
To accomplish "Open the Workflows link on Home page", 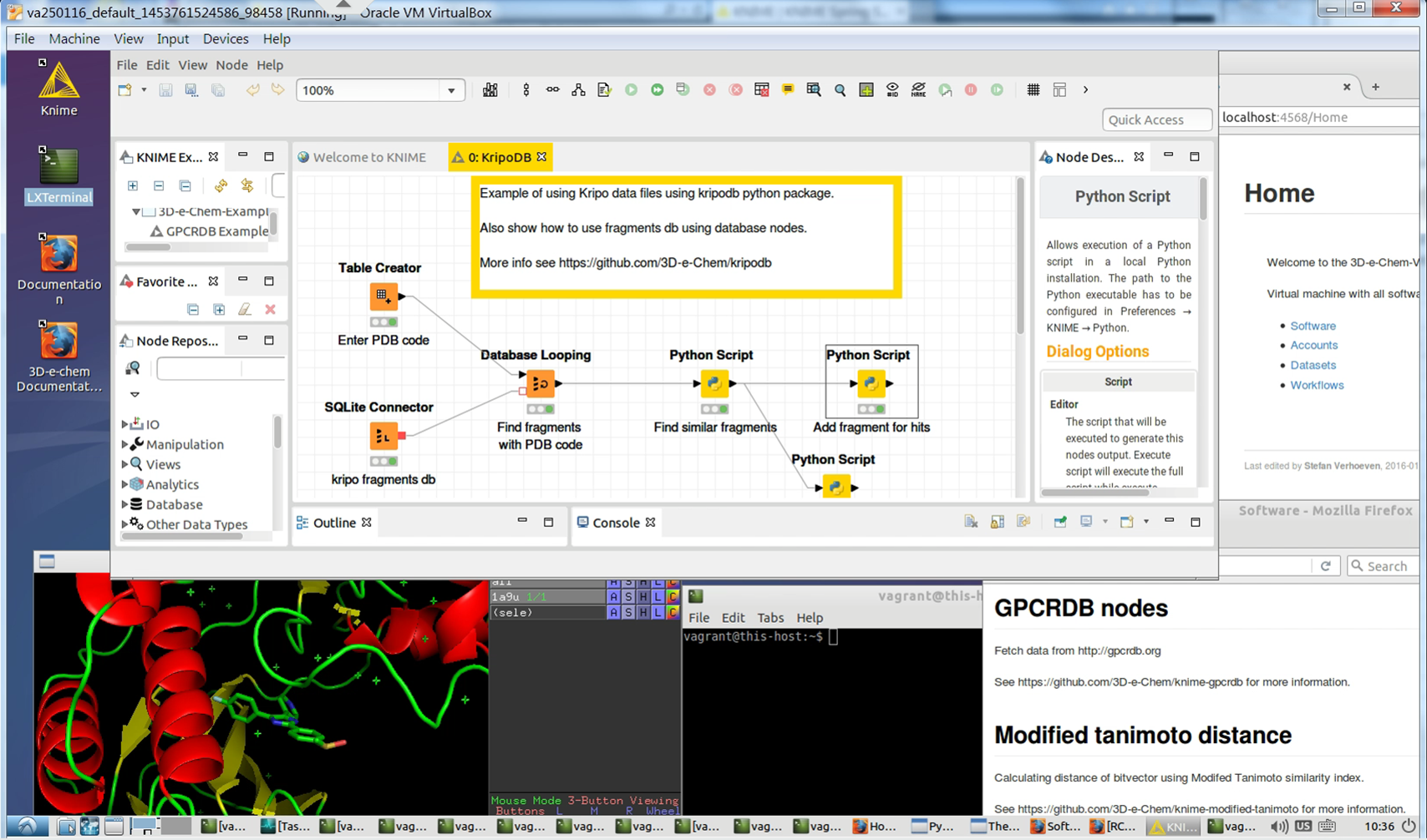I will tap(1317, 385).
